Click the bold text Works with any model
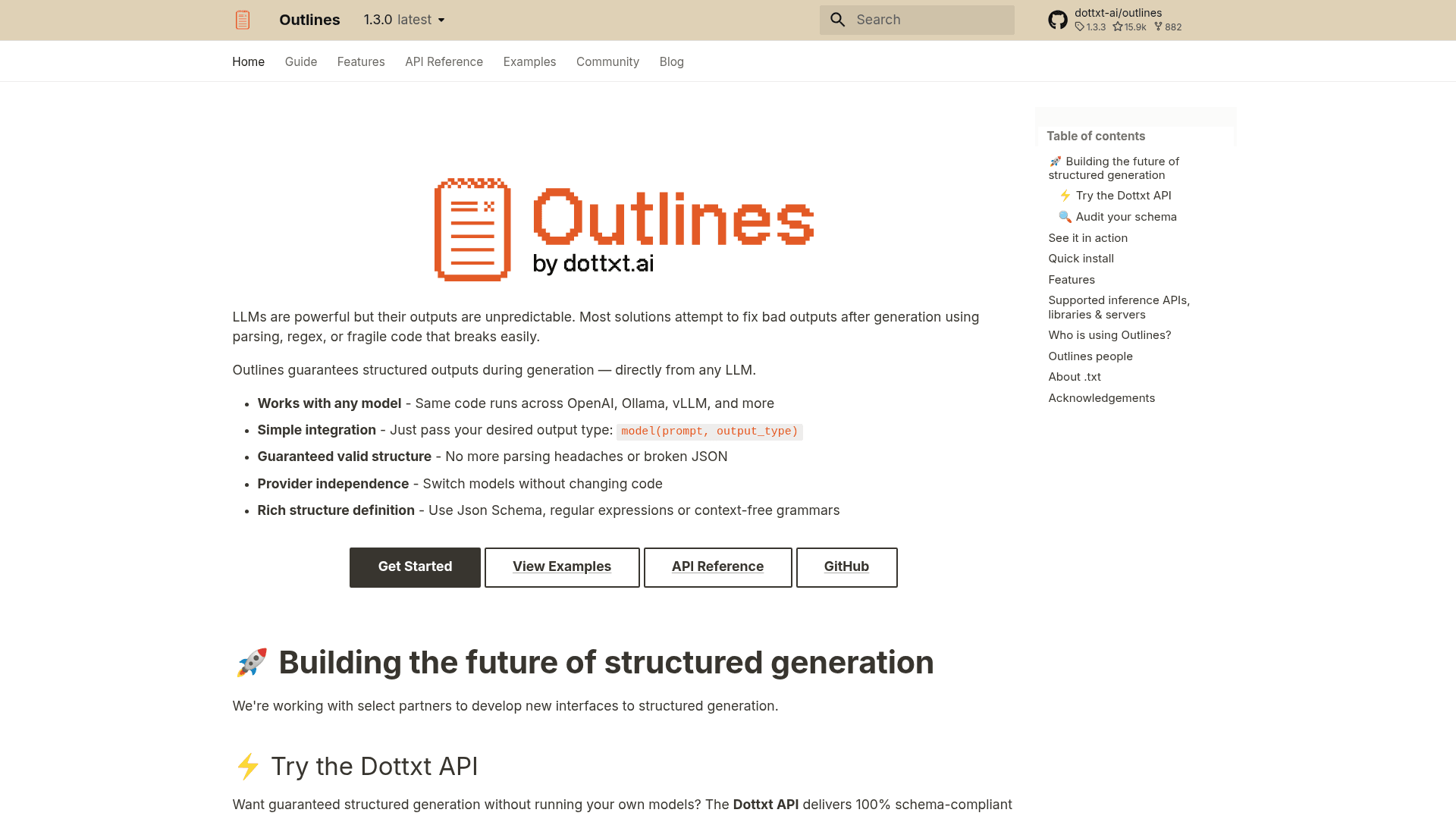 329,403
